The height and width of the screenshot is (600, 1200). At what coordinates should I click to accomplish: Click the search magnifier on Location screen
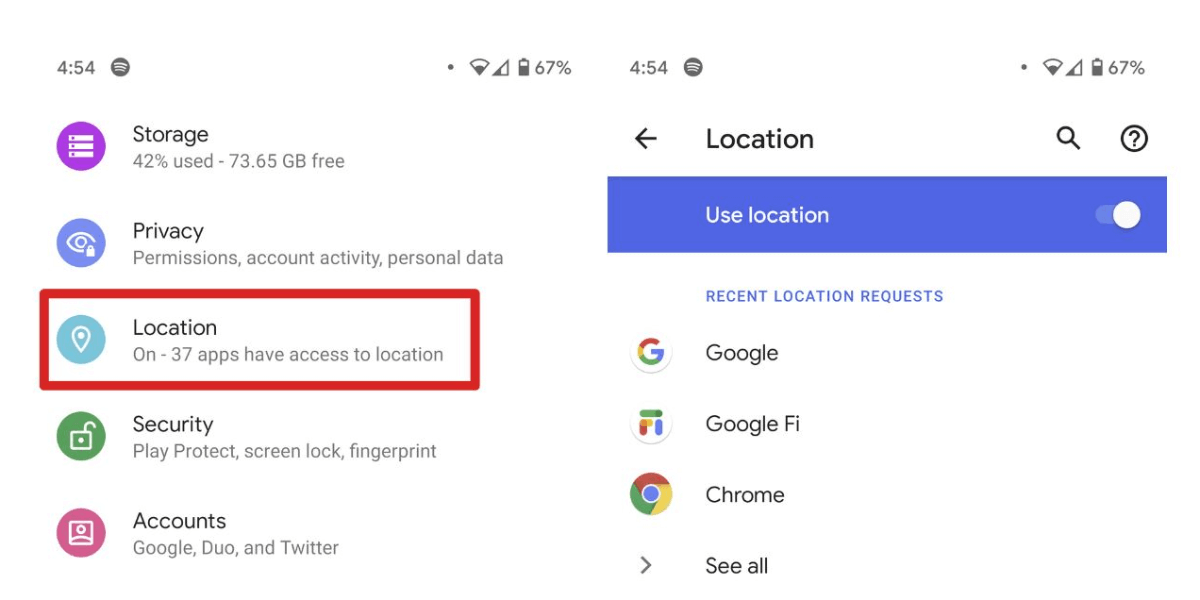pyautogui.click(x=1067, y=139)
